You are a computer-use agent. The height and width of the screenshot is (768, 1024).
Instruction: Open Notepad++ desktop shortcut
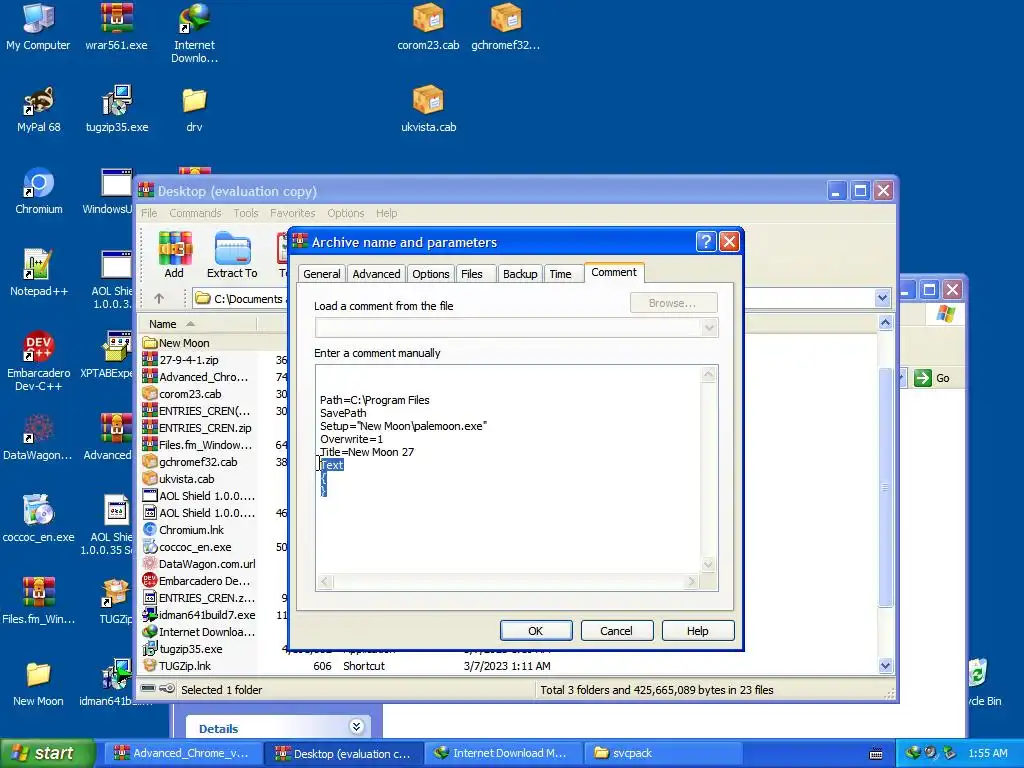click(x=39, y=273)
